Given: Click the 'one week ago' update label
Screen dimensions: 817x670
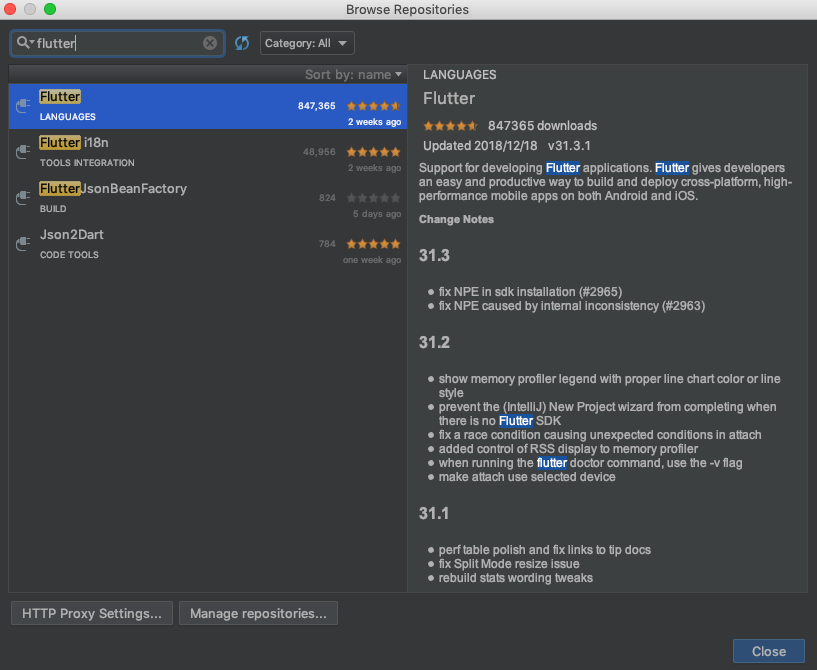Looking at the screenshot, I should [x=372, y=259].
